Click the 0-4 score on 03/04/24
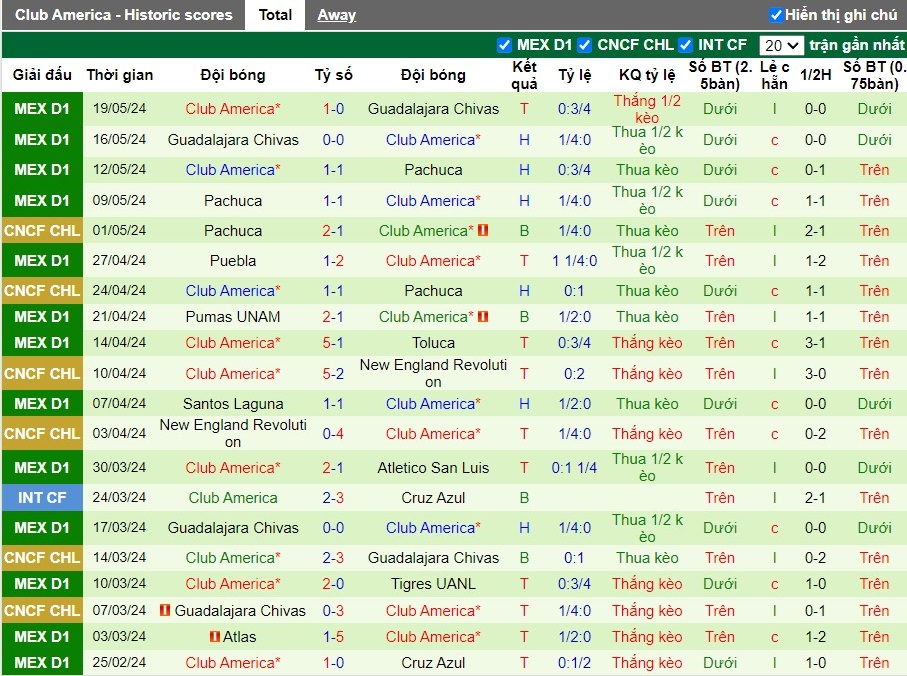The image size is (907, 676). pyautogui.click(x=333, y=434)
